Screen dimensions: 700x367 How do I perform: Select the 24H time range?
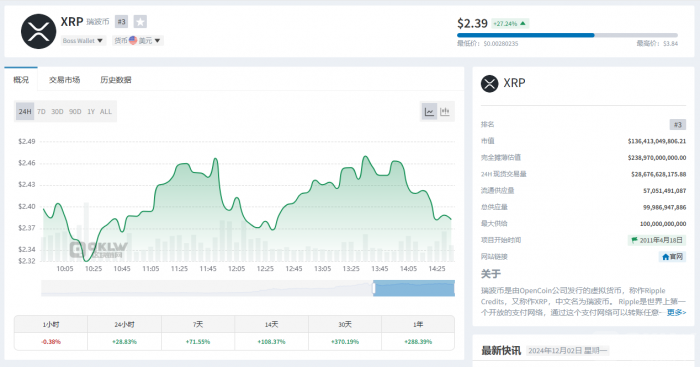[x=25, y=112]
